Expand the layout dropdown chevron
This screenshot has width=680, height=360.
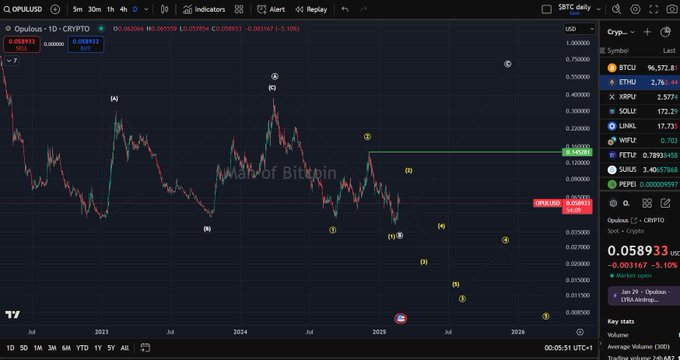[599, 9]
